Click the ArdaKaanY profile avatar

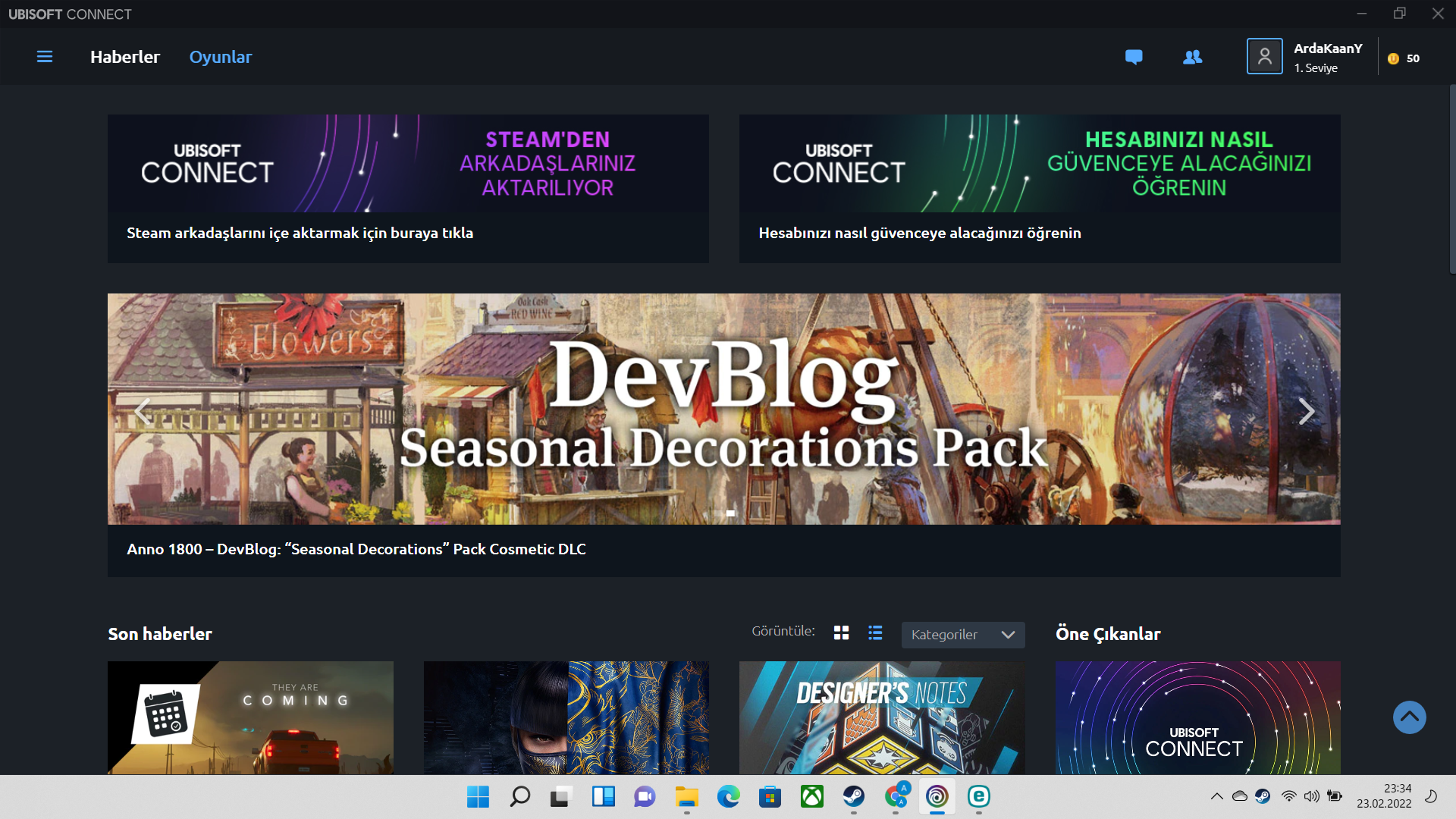click(1264, 57)
